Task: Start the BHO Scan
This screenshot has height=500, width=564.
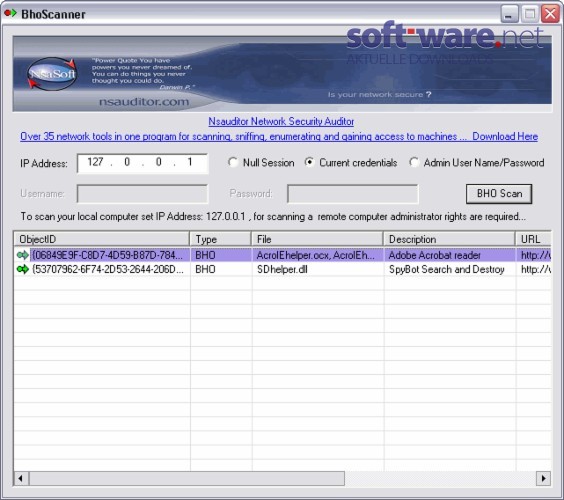Action: [499, 194]
